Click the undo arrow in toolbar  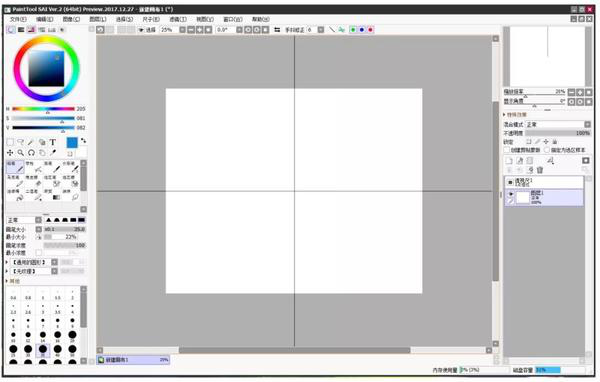pos(100,29)
